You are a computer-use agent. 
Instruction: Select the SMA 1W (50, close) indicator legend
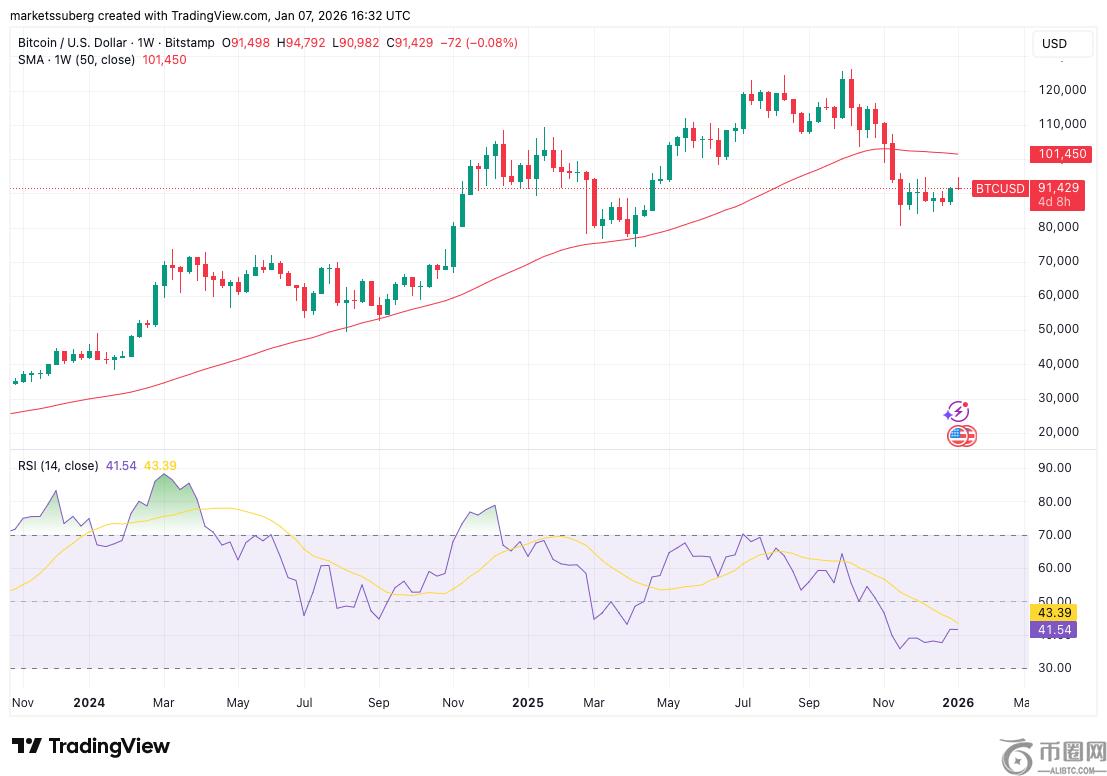coord(76,60)
